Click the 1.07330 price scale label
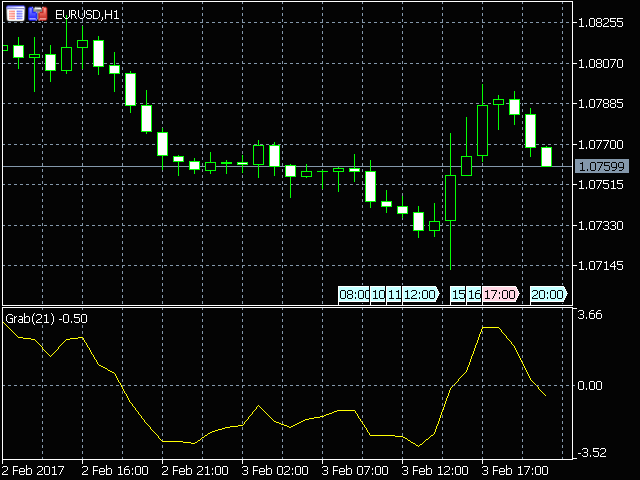Screen dimensions: 640x480 click(x=601, y=225)
